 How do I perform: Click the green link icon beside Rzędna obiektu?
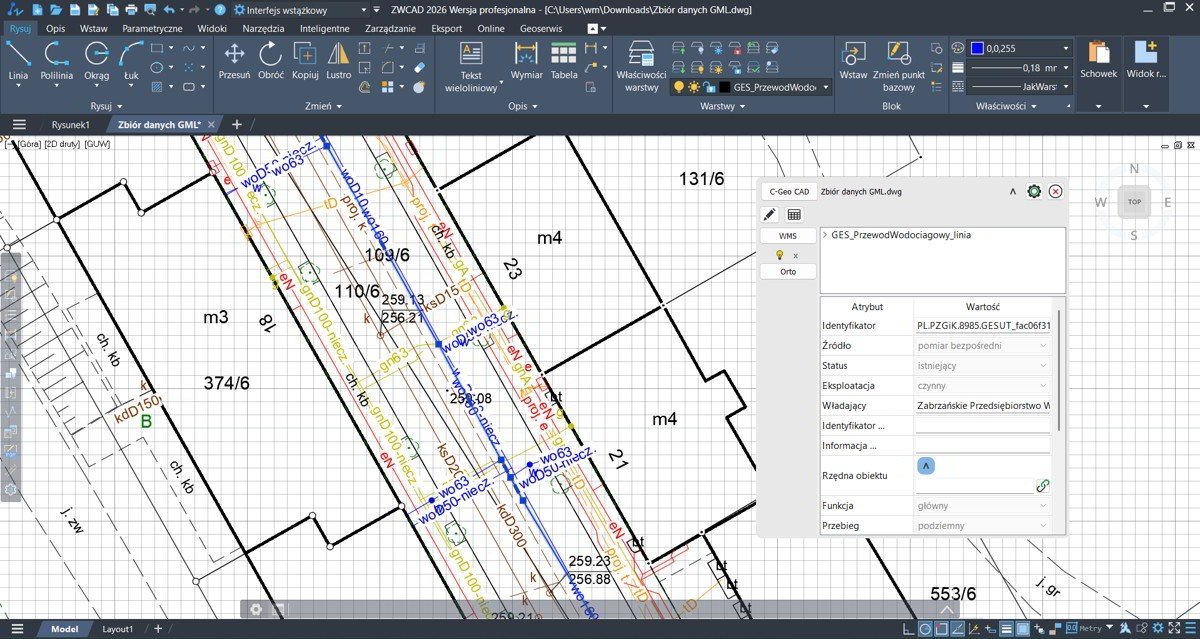pos(1043,485)
